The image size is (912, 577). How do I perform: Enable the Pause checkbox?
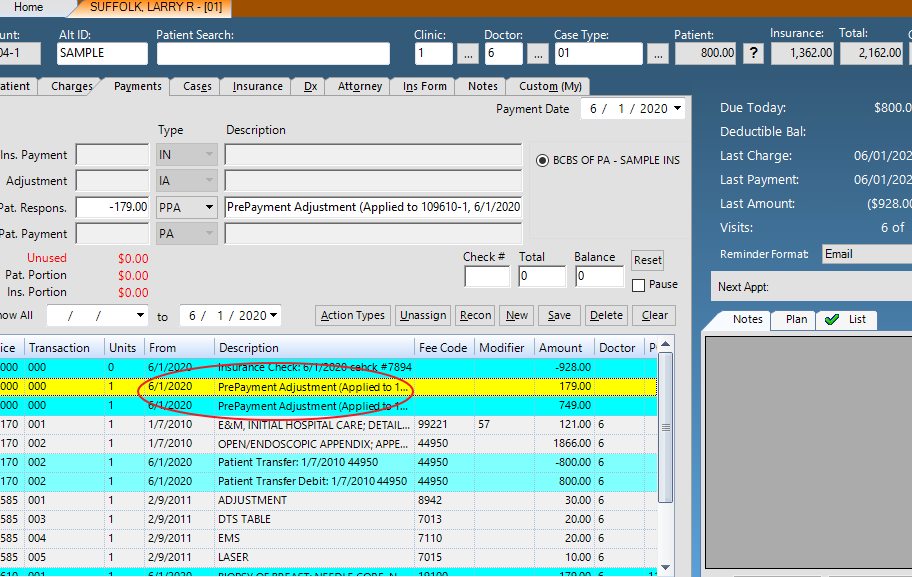click(x=638, y=284)
